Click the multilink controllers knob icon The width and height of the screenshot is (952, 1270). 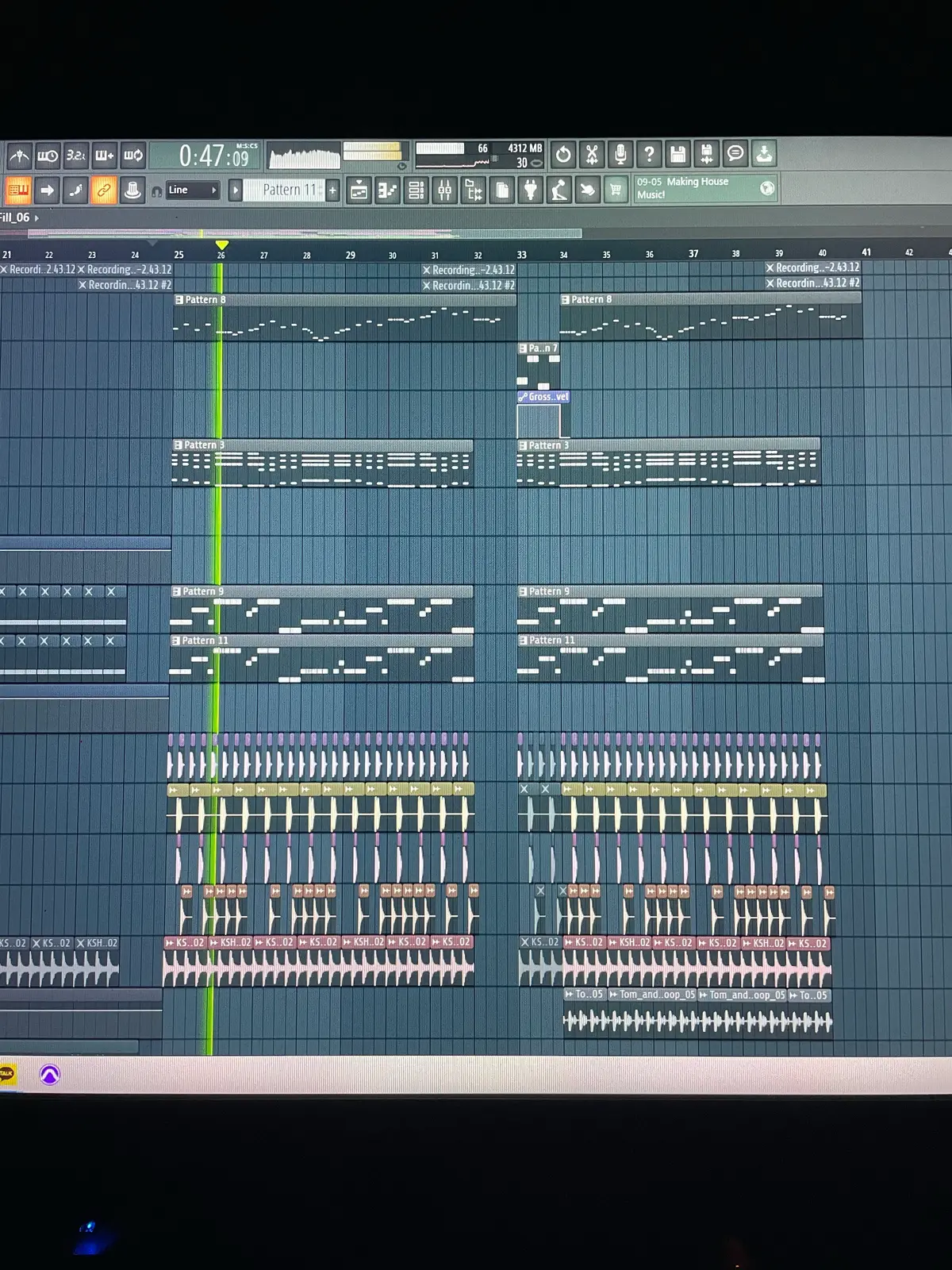coord(132,190)
